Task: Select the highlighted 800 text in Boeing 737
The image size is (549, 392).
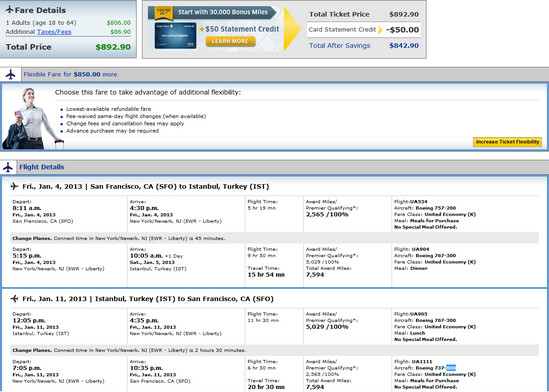Action: 451,368
